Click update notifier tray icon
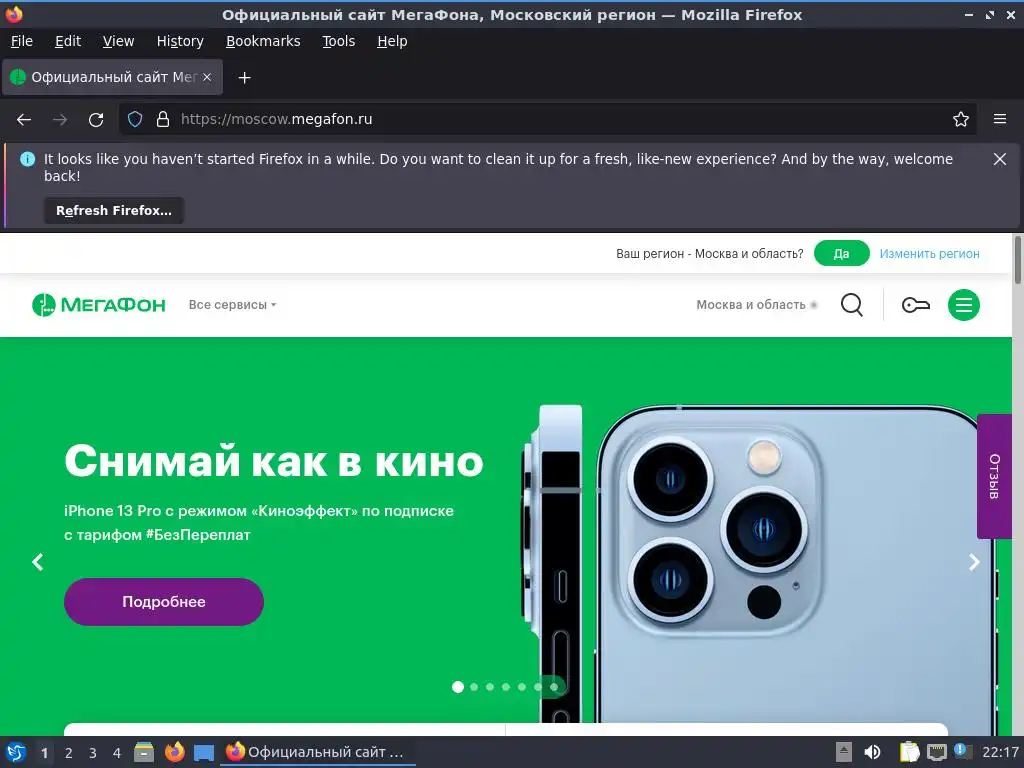The width and height of the screenshot is (1024, 768). click(x=963, y=751)
